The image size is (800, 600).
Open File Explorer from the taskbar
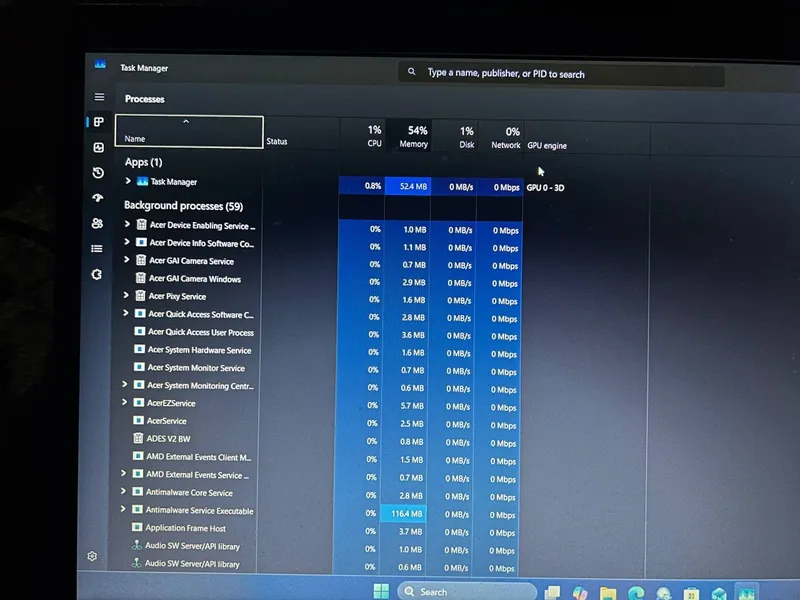coord(608,593)
